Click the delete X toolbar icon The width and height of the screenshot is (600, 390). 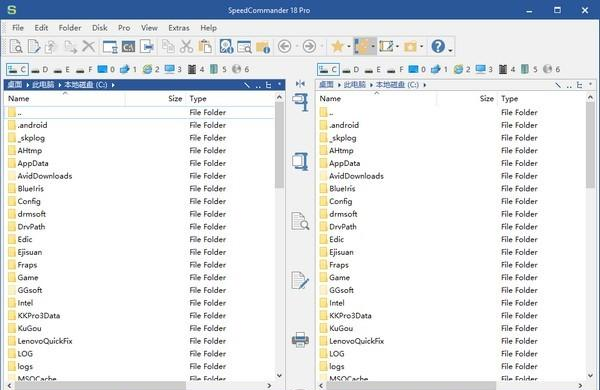pos(88,47)
